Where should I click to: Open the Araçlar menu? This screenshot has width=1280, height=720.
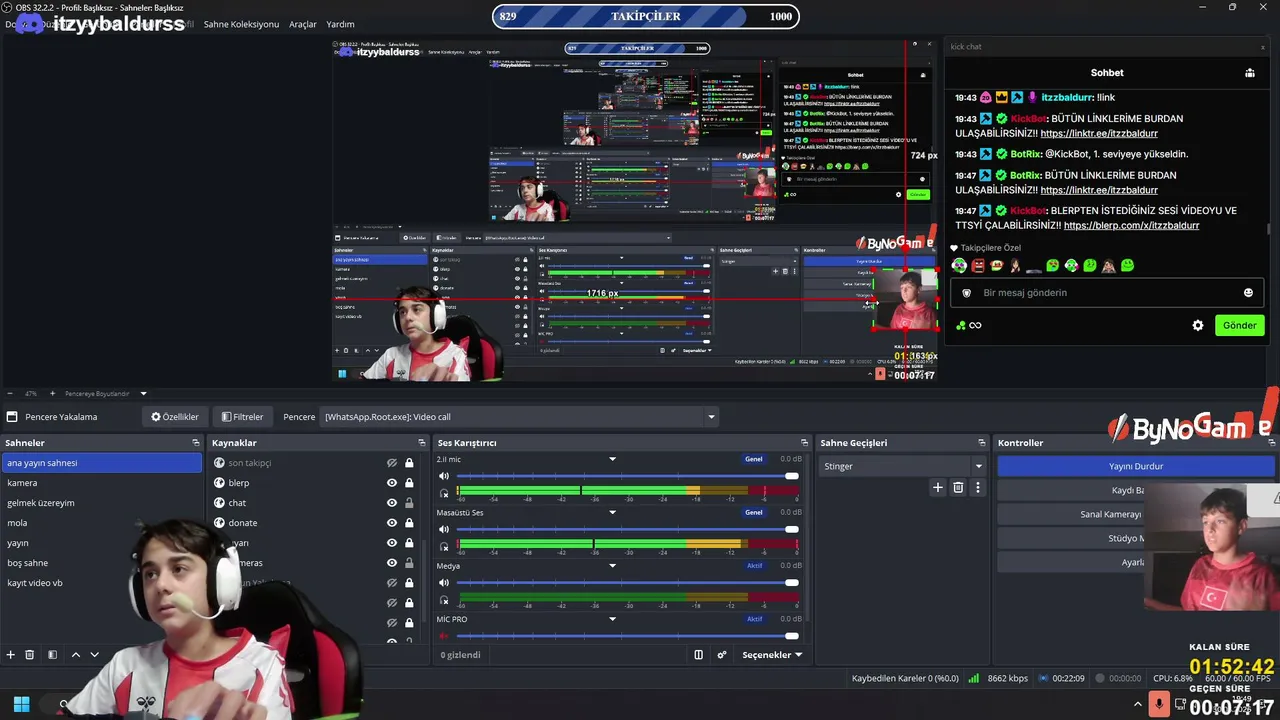tap(303, 24)
